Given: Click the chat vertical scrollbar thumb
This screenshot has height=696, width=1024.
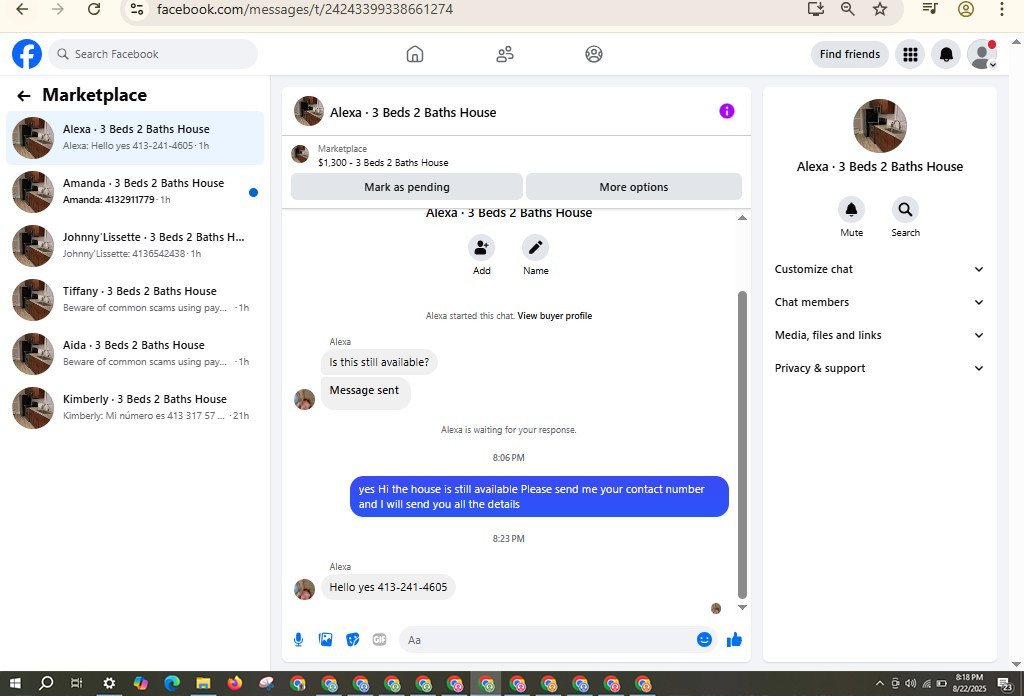Looking at the screenshot, I should click(742, 445).
